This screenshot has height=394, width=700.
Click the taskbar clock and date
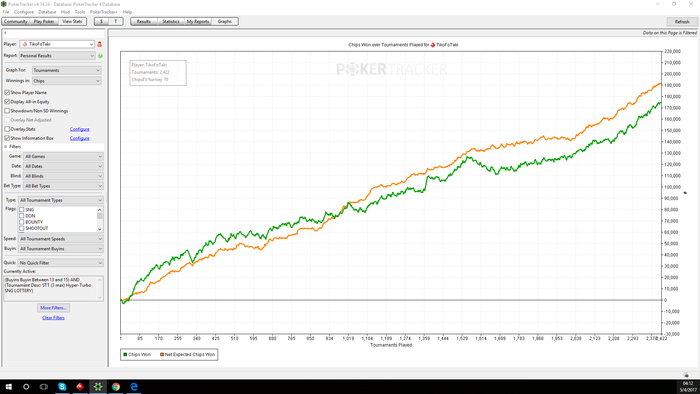coord(688,387)
